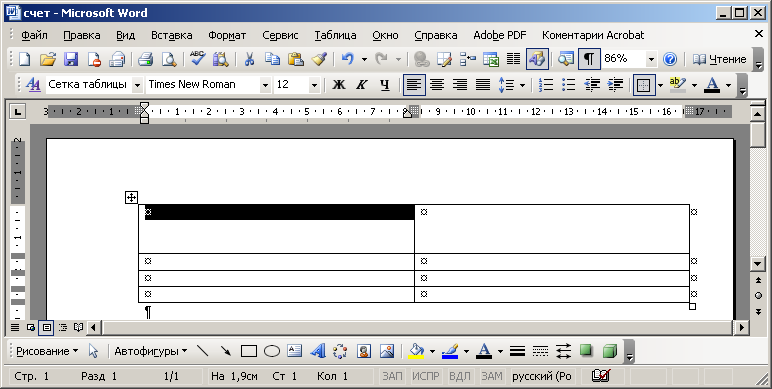This screenshot has height=389, width=772.
Task: Click the Insert WordArt icon in Drawing toolbar
Action: tap(318, 351)
